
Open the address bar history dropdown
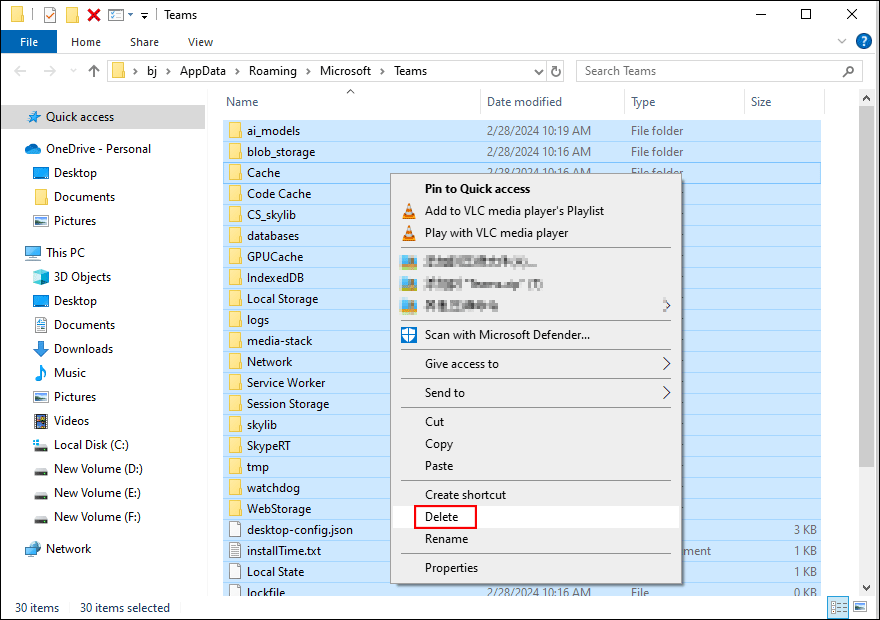point(539,71)
